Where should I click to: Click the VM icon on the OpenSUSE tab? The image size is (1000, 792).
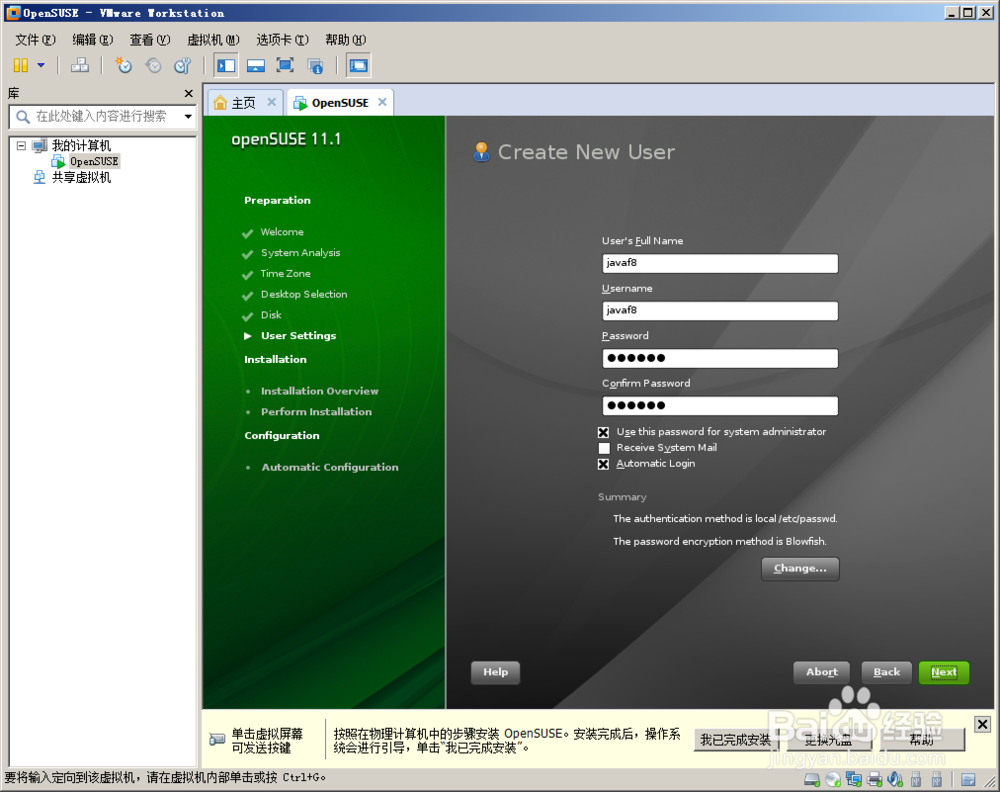[x=300, y=103]
